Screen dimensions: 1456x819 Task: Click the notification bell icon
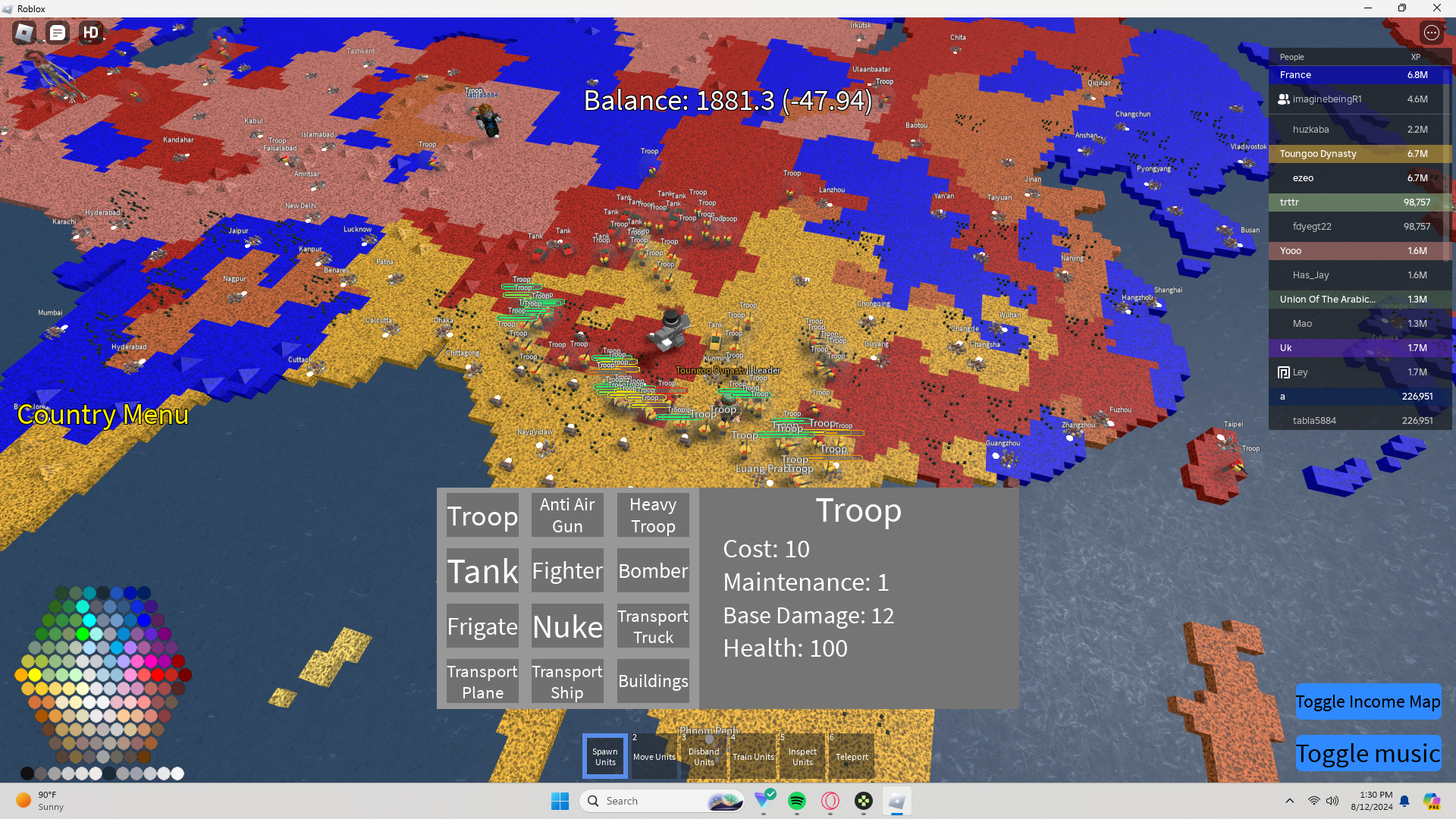coord(1404,801)
